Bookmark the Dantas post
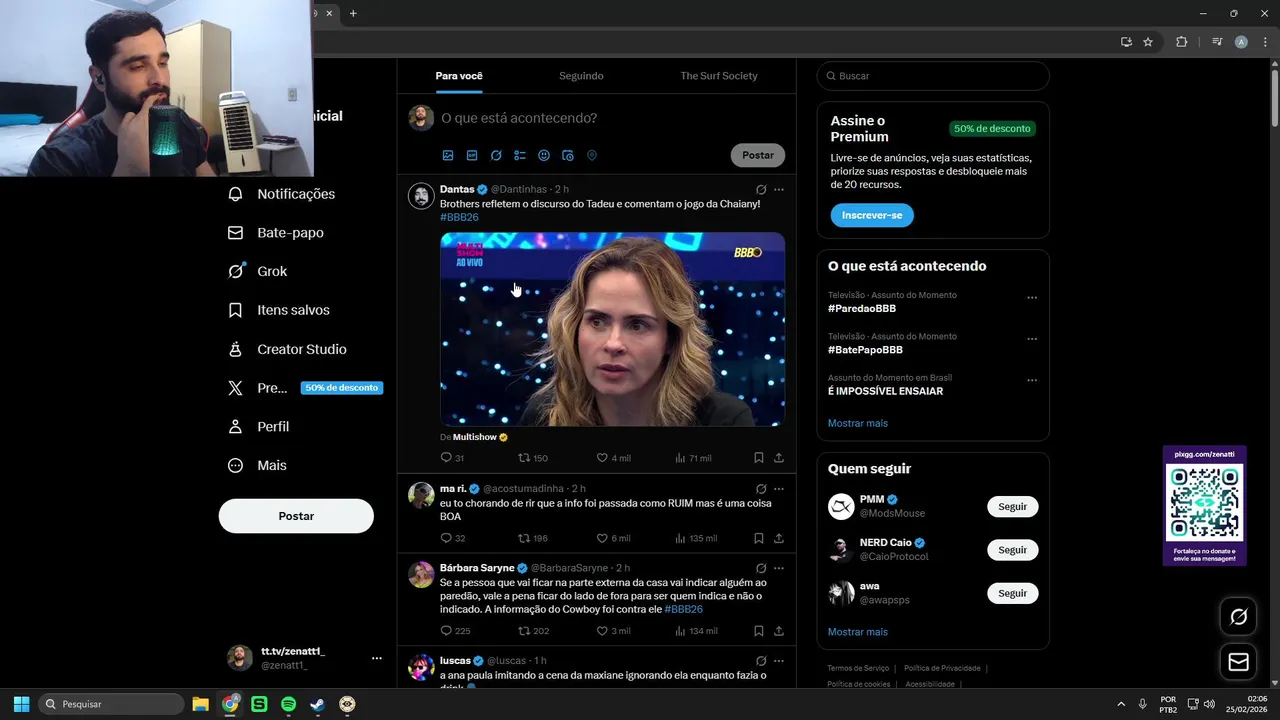The width and height of the screenshot is (1280, 720). coord(759,458)
